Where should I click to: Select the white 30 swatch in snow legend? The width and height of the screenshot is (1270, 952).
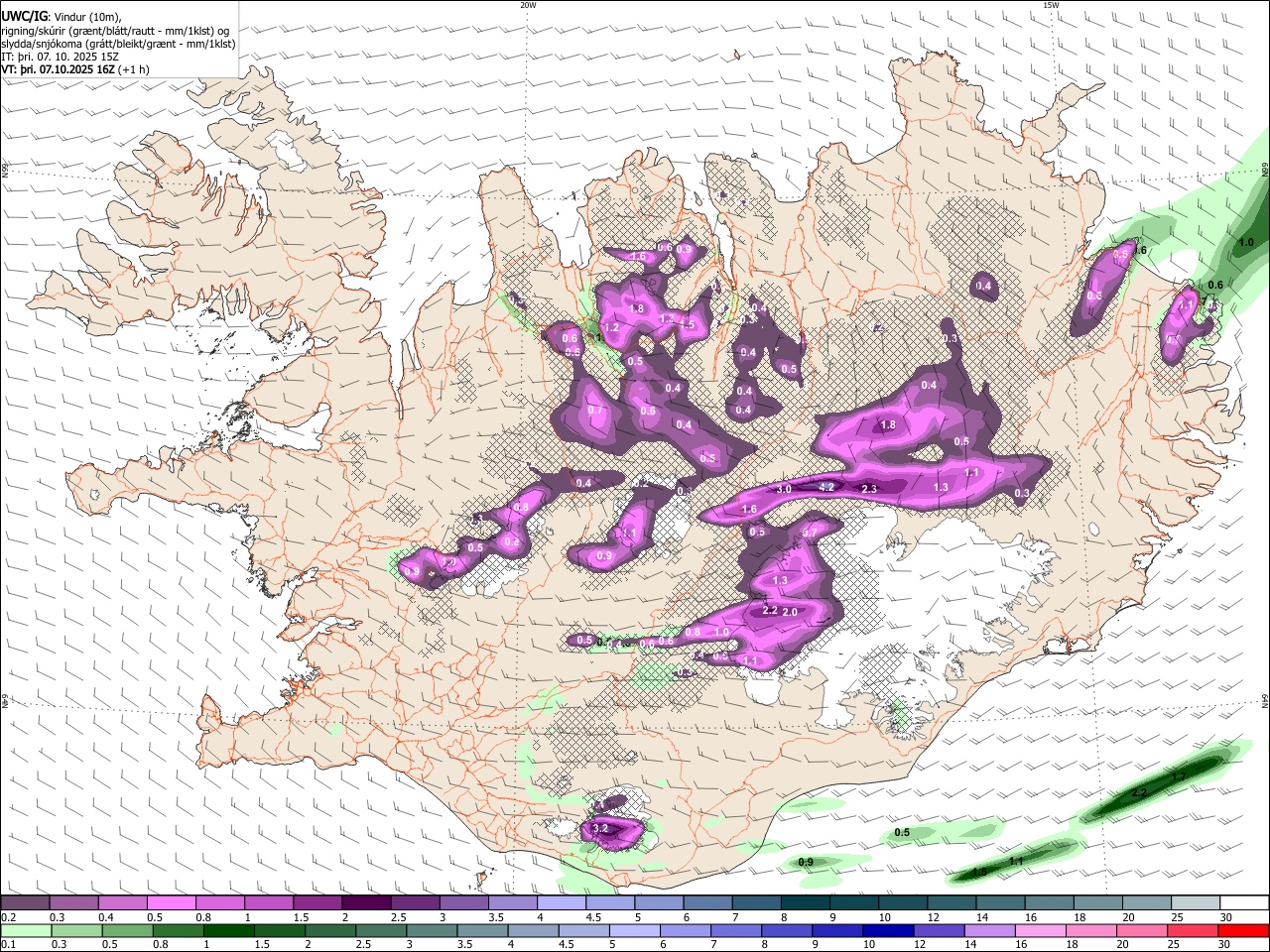pos(1244,903)
